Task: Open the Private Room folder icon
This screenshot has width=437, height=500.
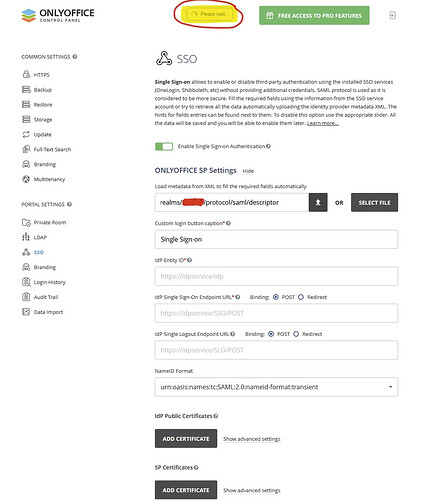Action: (26, 222)
